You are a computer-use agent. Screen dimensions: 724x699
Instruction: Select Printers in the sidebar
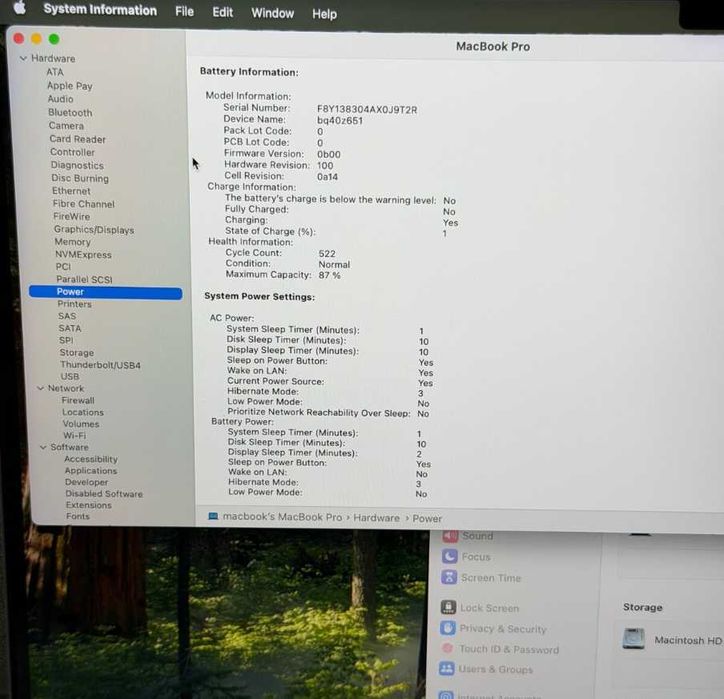pos(74,304)
